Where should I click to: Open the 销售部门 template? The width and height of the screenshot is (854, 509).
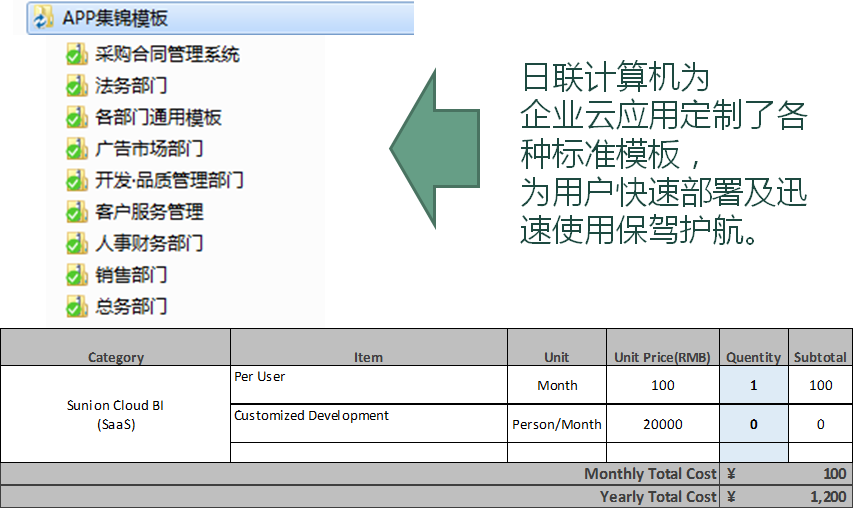coord(131,275)
